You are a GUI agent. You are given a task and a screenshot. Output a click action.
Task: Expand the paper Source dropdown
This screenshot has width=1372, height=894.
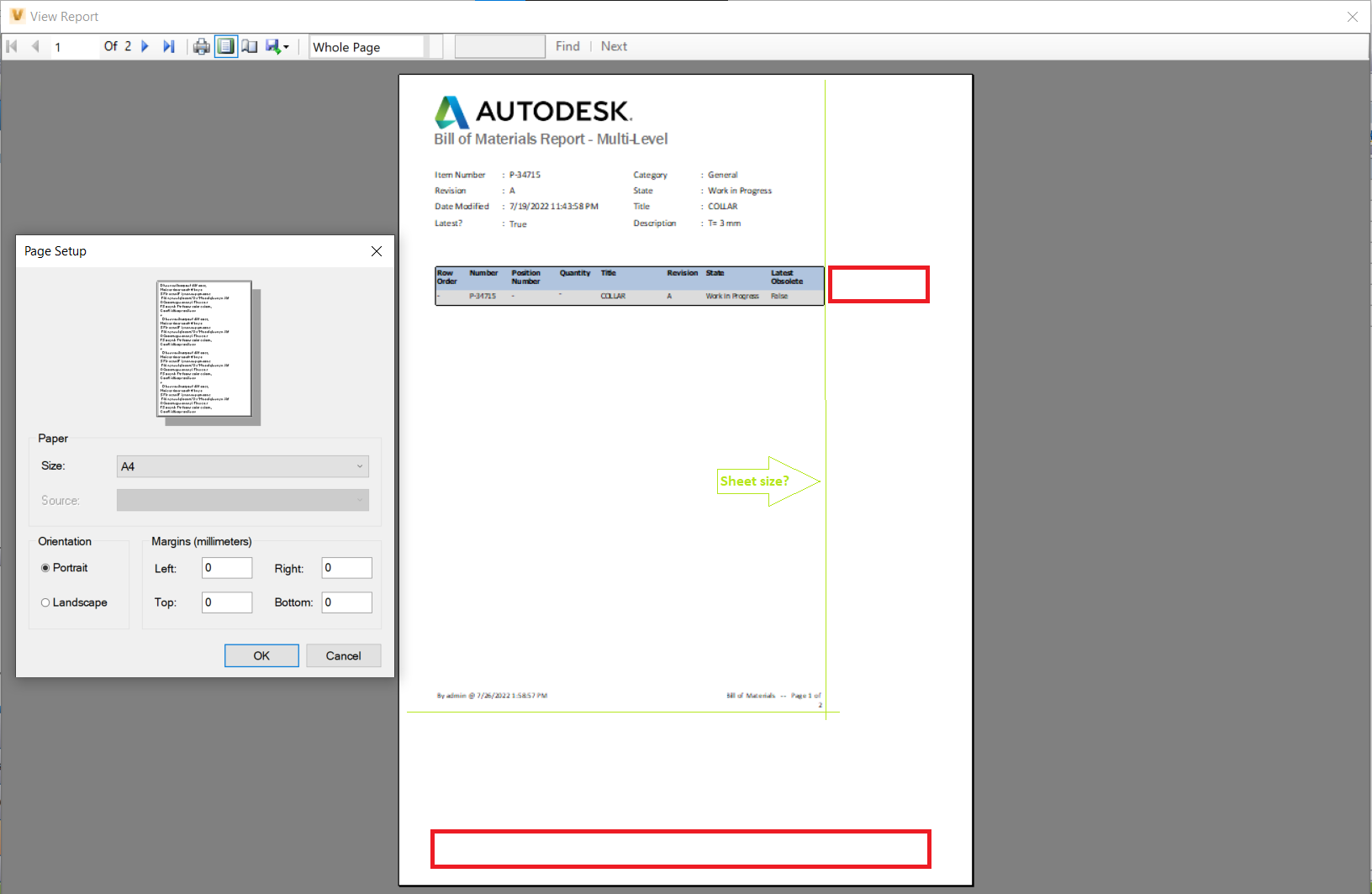pyautogui.click(x=242, y=500)
